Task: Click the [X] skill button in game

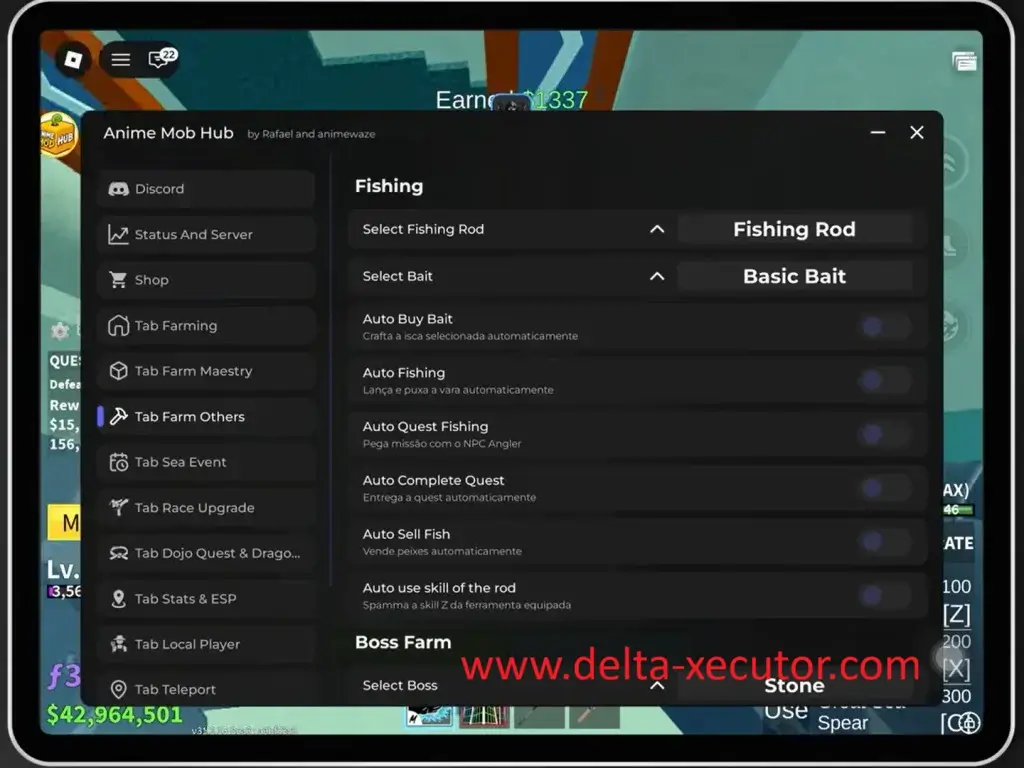Action: click(957, 669)
